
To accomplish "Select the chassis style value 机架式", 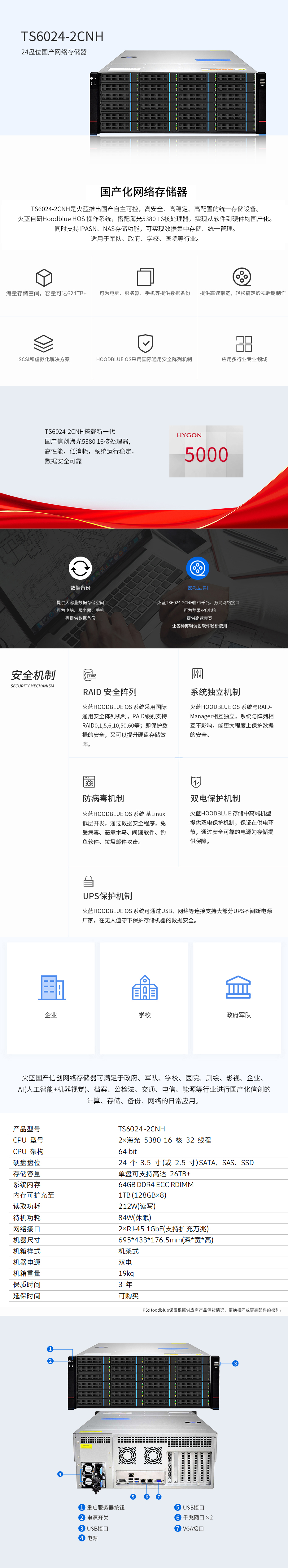I will (129, 1251).
